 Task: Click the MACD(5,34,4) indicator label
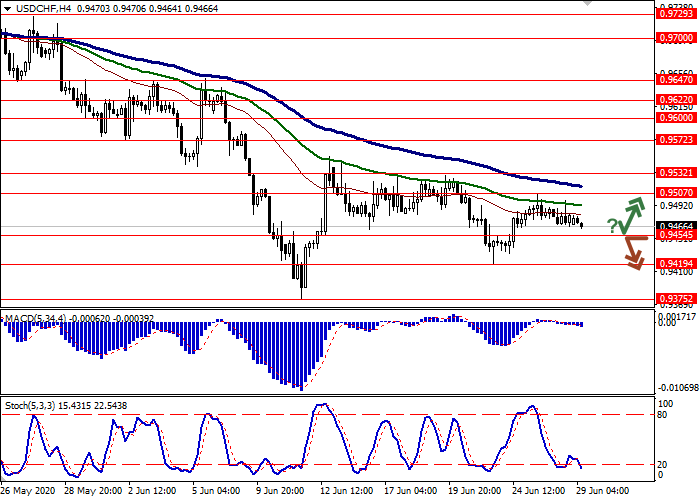pos(36,319)
